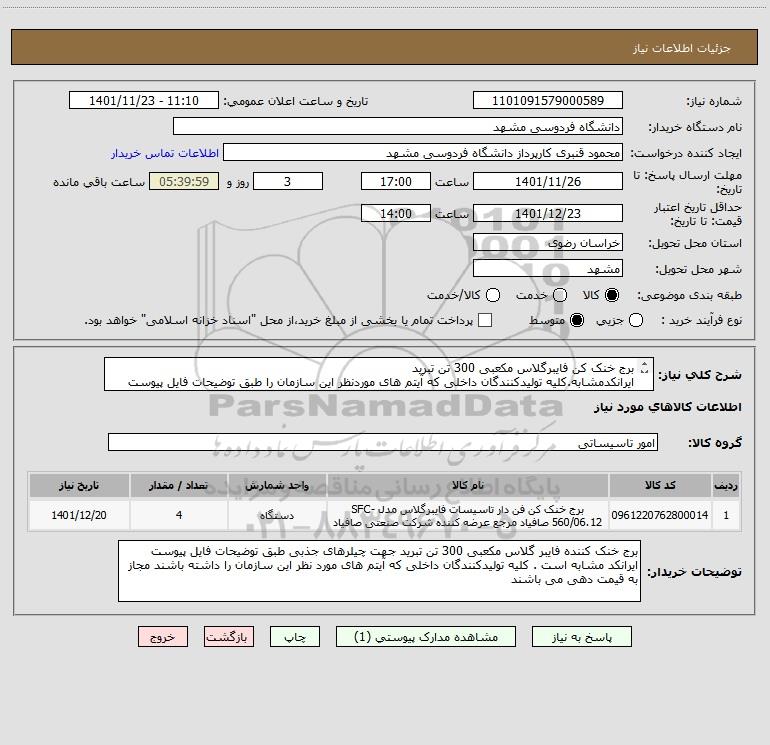The image size is (770, 745).
Task: Click the کد کالا column header
Action: (660, 486)
